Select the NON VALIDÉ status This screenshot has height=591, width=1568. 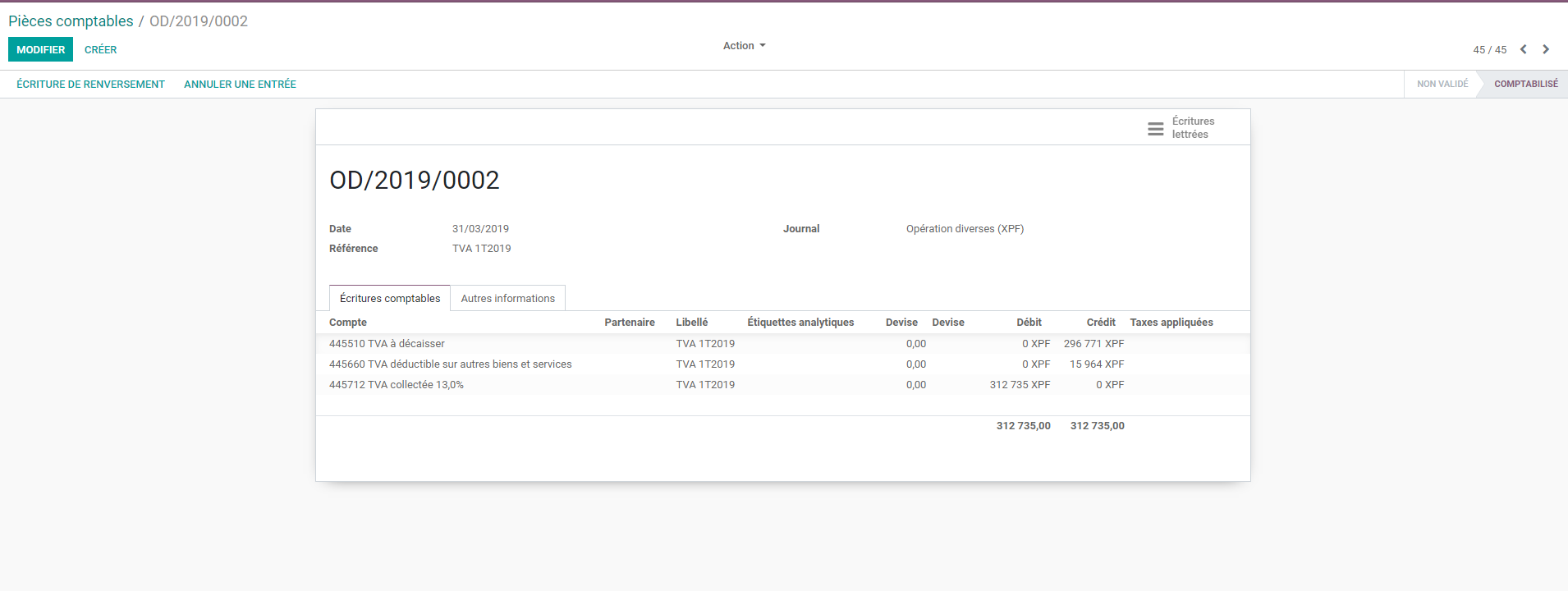1442,85
